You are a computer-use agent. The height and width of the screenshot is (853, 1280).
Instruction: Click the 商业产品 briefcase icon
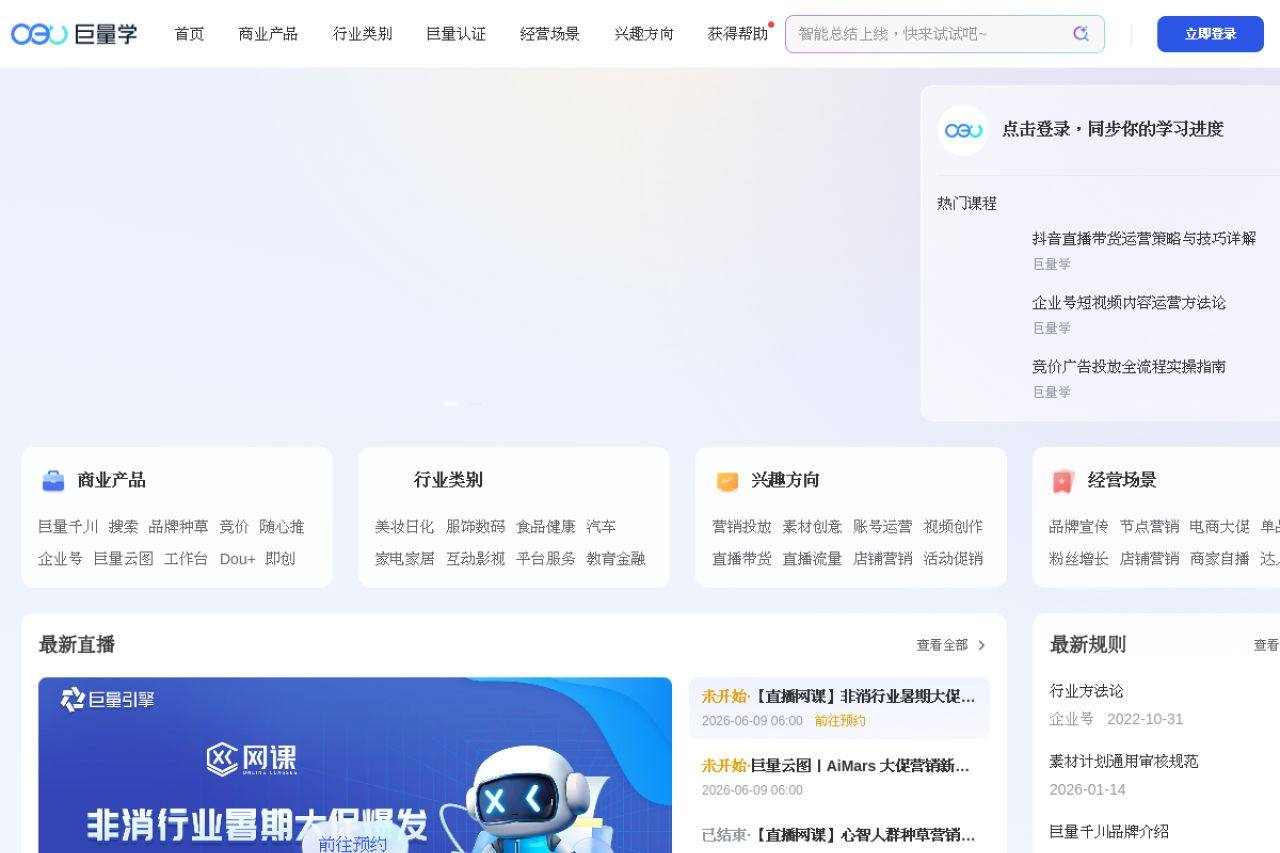pos(53,481)
